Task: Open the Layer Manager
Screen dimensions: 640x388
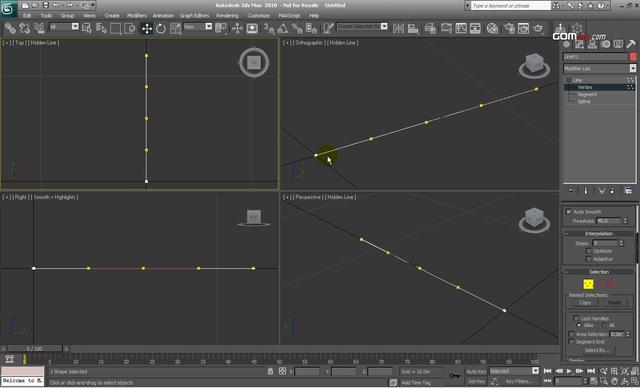Action: [x=430, y=28]
